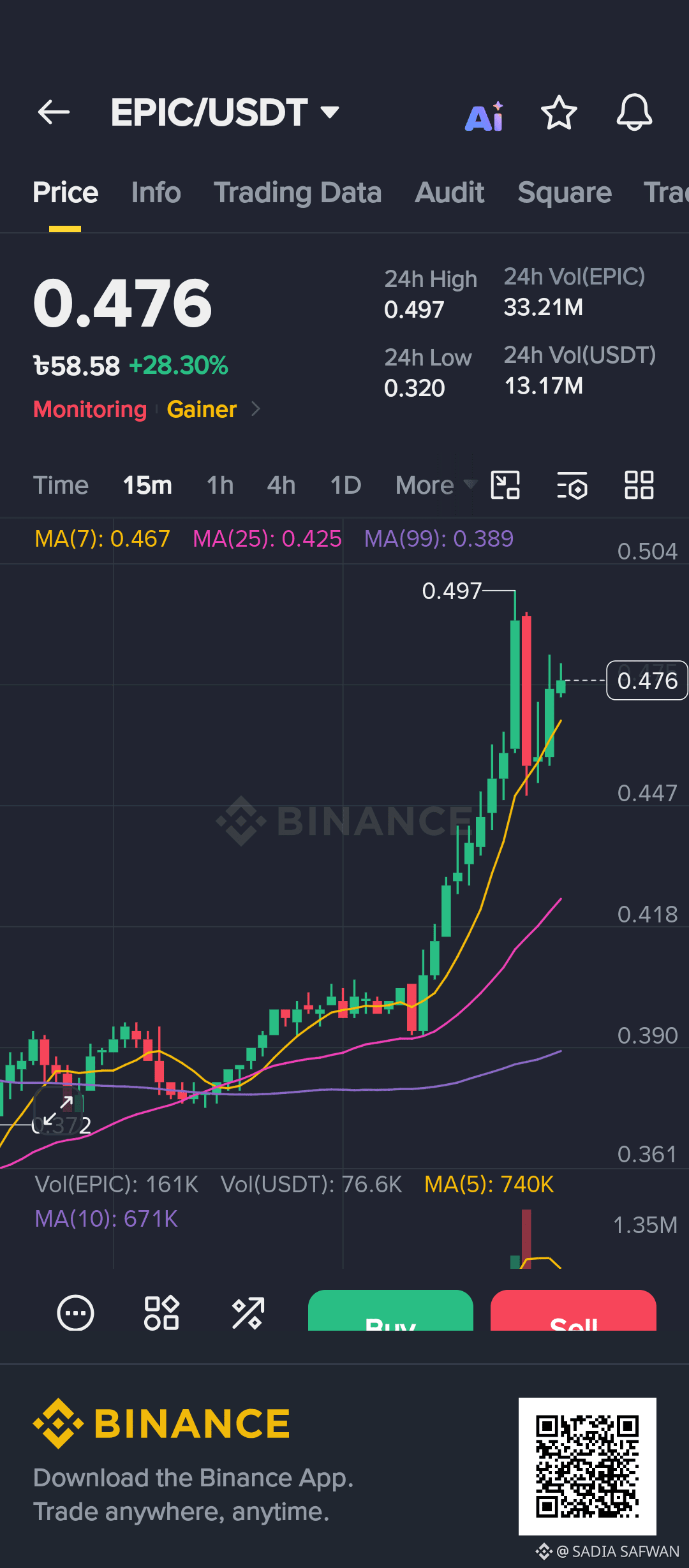Switch chart to 1D interval
The height and width of the screenshot is (1568, 689).
coord(346,485)
